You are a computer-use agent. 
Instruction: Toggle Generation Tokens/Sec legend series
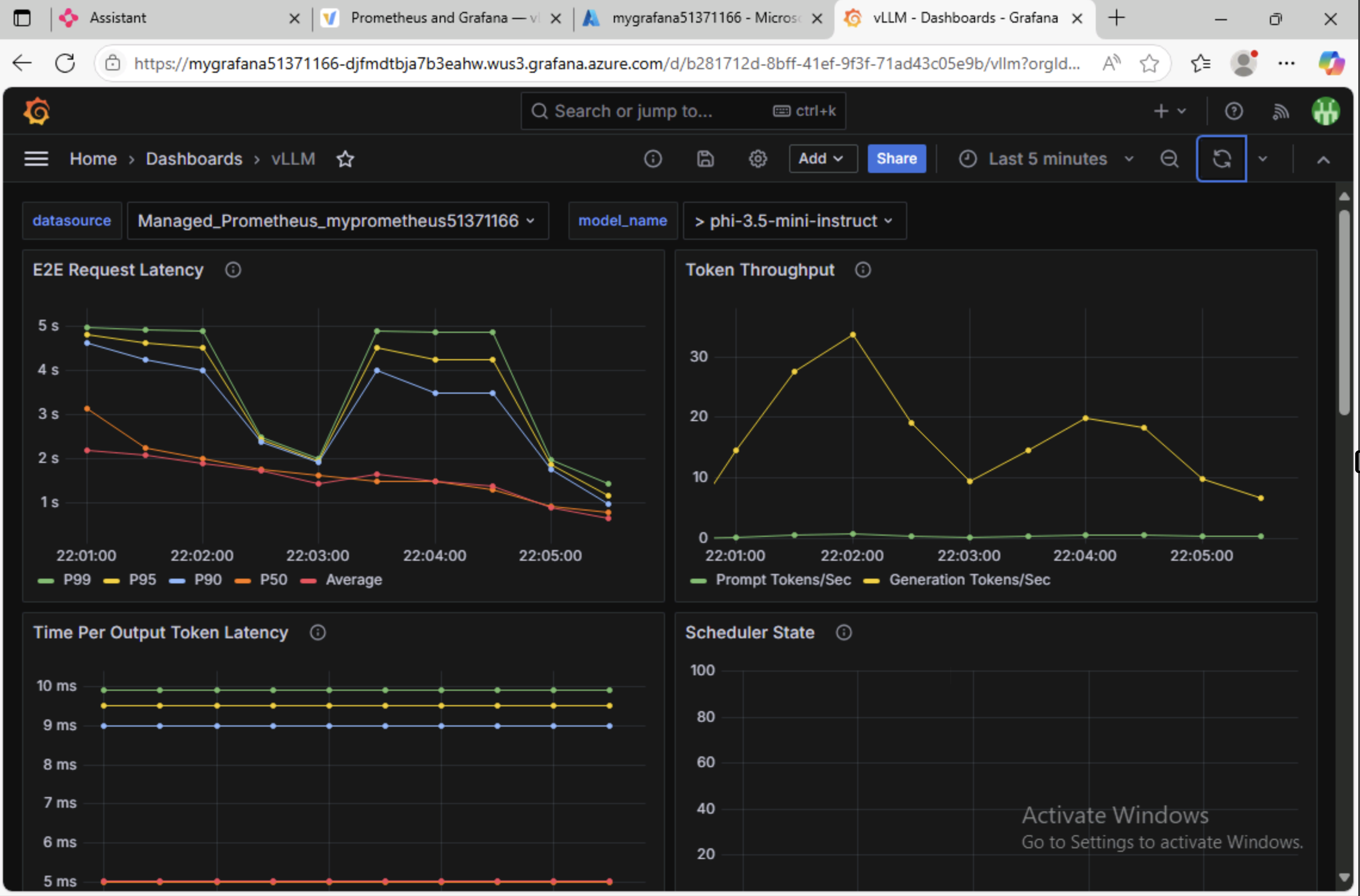[x=969, y=580]
